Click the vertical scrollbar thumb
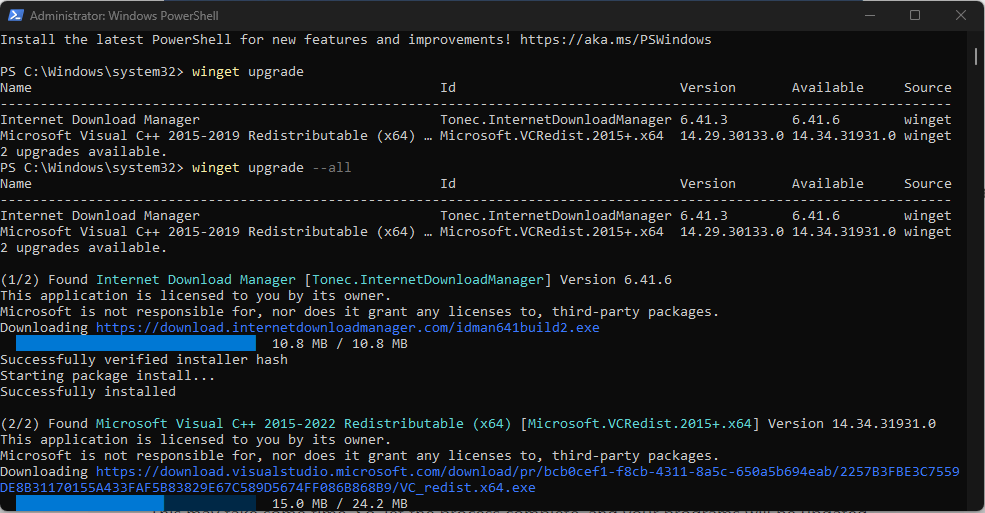The width and height of the screenshot is (985, 513). click(977, 55)
